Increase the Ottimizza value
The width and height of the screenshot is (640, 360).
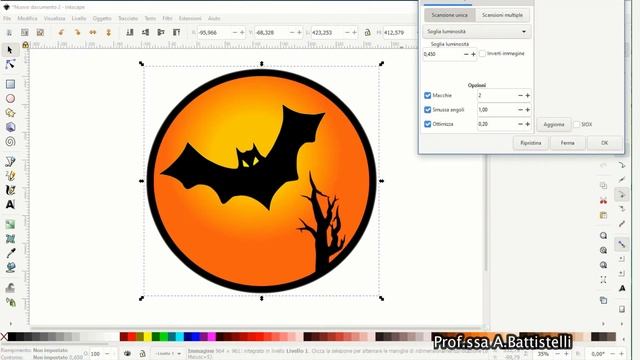coord(527,124)
